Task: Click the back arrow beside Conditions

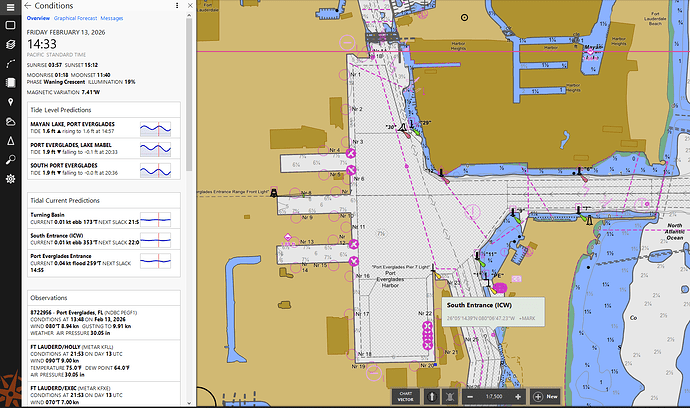Action: 28,6
